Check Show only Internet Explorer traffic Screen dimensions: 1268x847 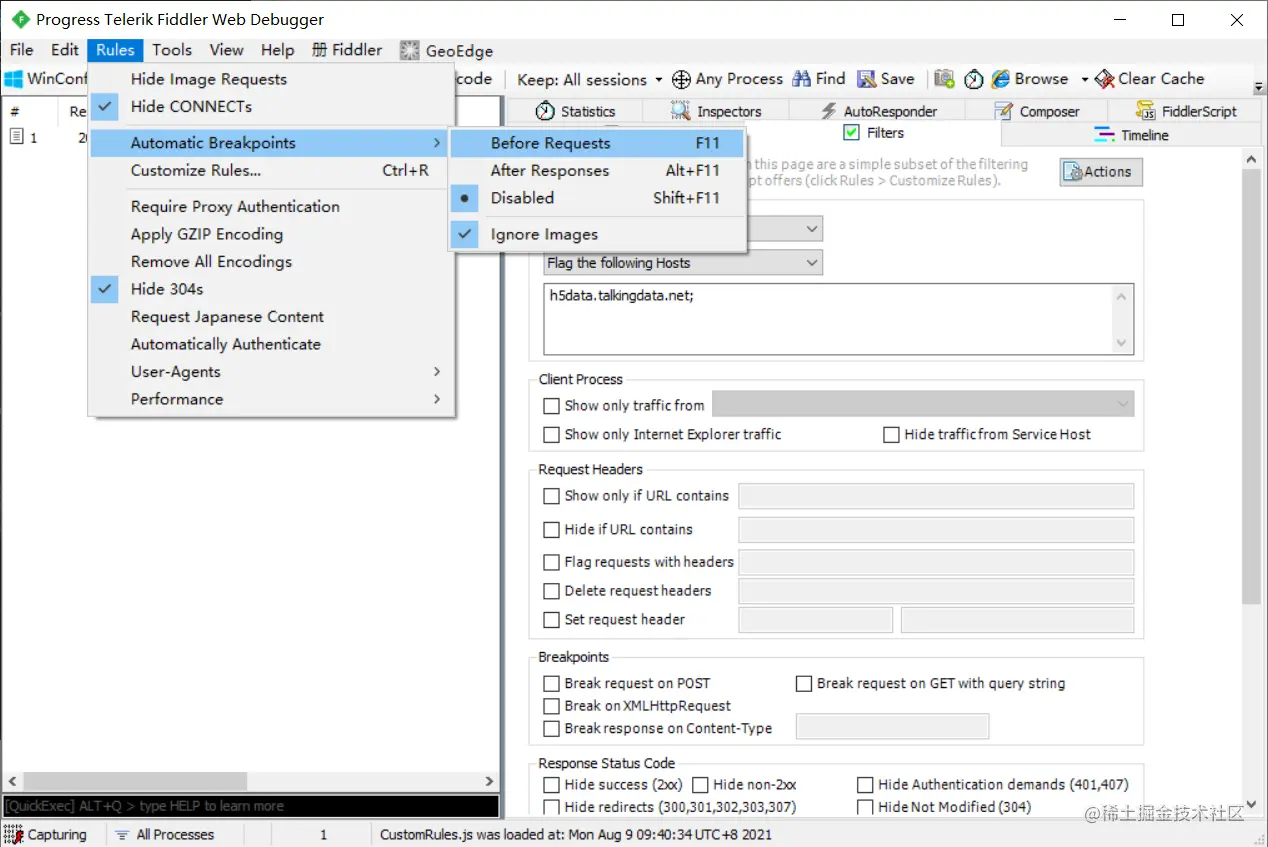551,435
